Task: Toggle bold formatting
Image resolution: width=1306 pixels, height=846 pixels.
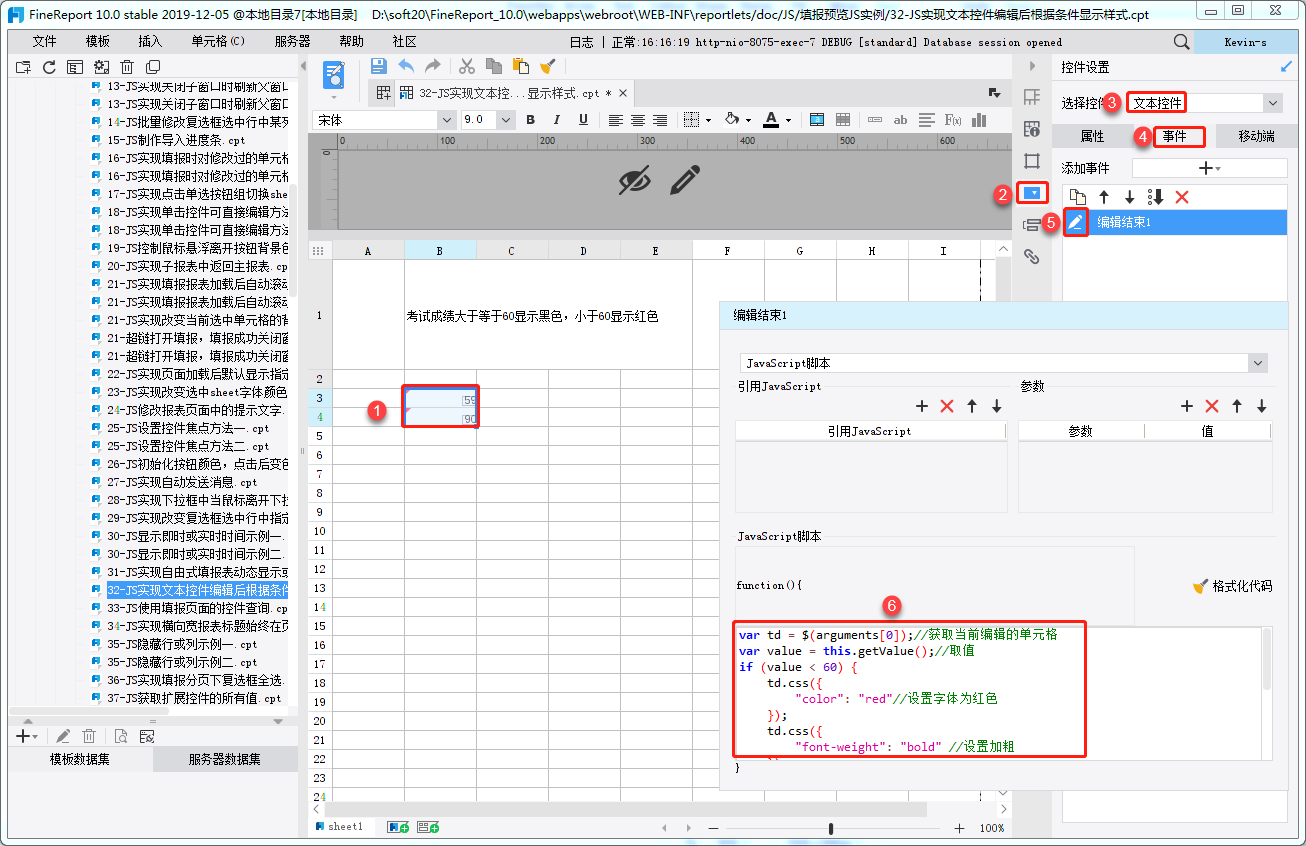Action: click(530, 120)
